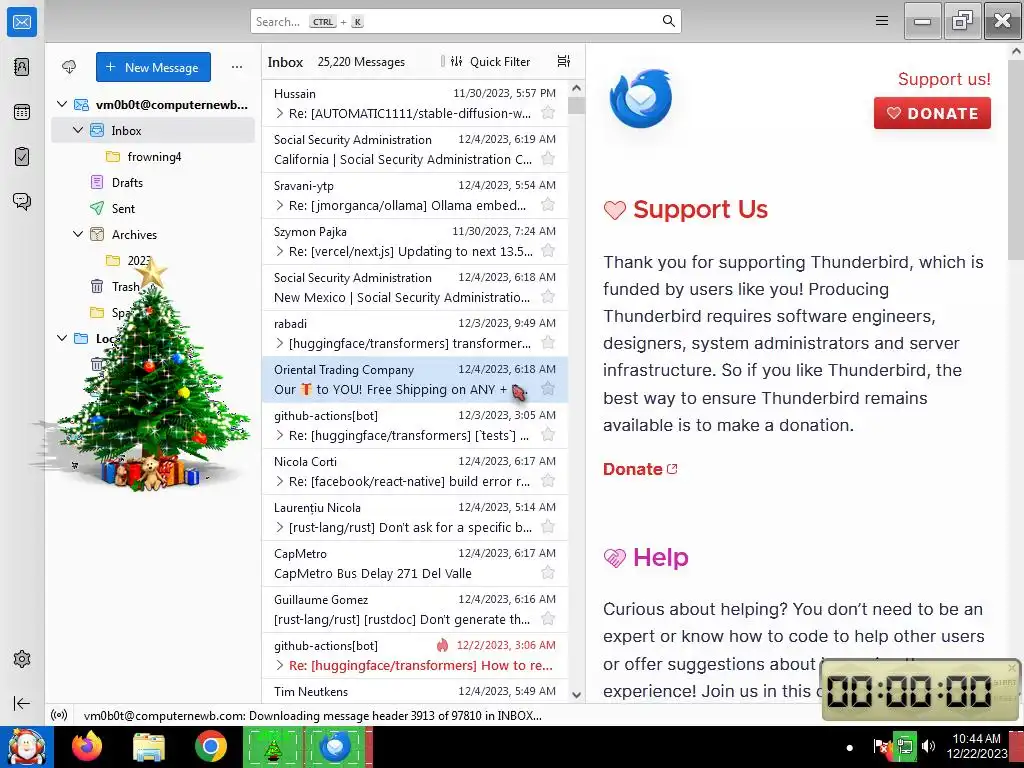1024x768 pixels.
Task: Star the New Mexico Social Security message
Action: click(x=548, y=297)
